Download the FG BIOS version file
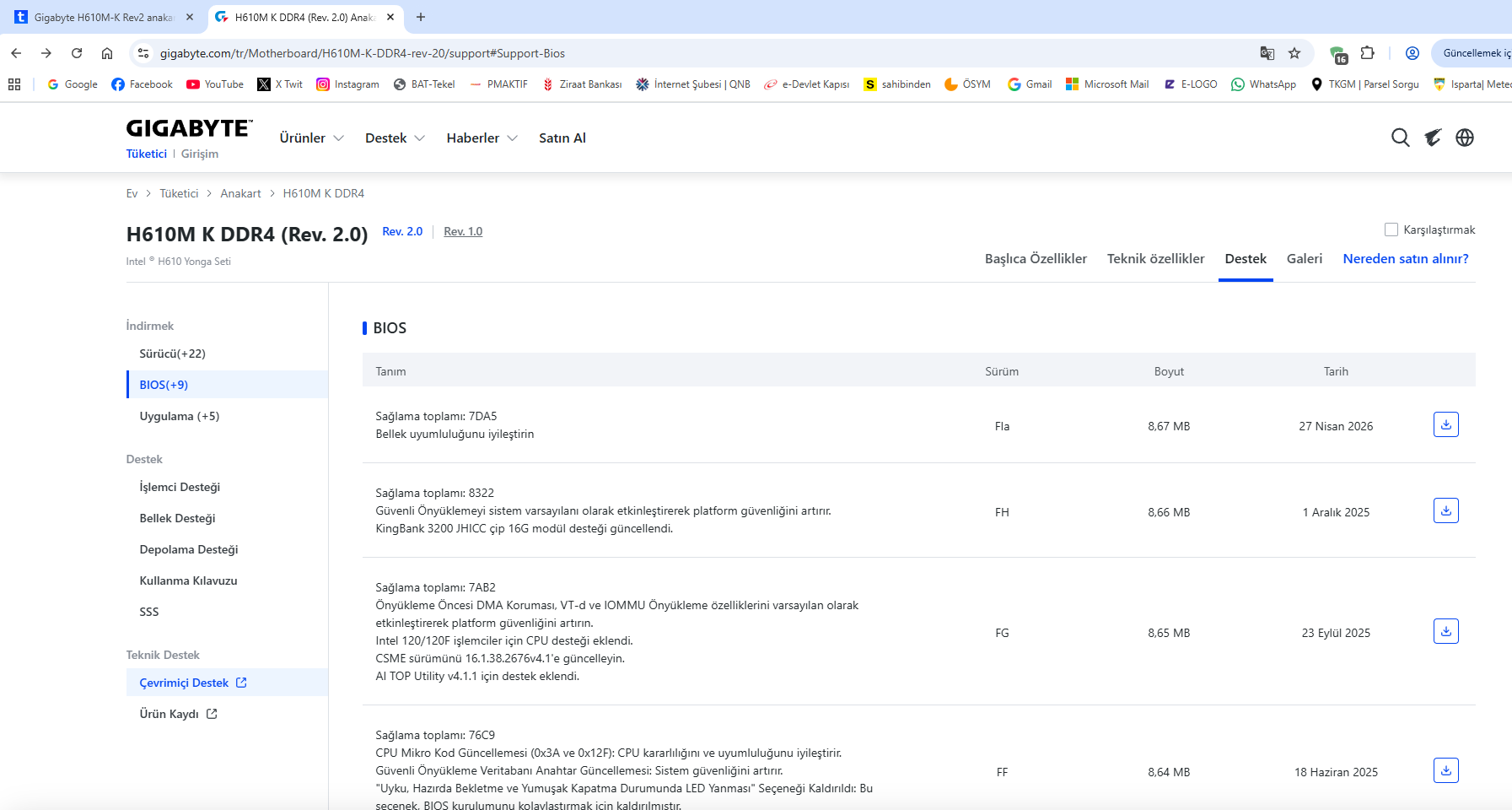The width and height of the screenshot is (1512, 810). [1445, 631]
